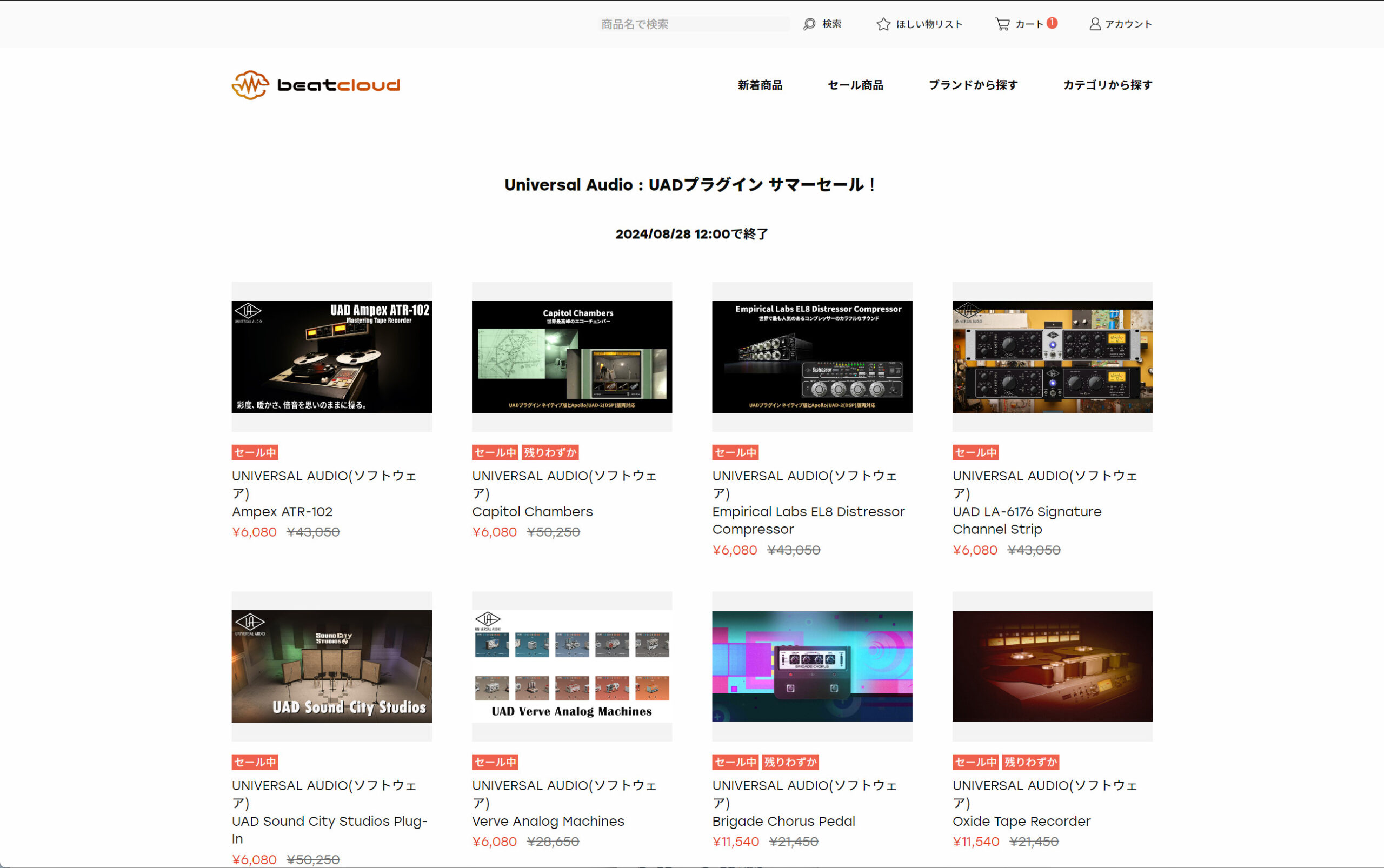Open カテゴリから探す menu
The height and width of the screenshot is (868, 1384).
(1107, 85)
